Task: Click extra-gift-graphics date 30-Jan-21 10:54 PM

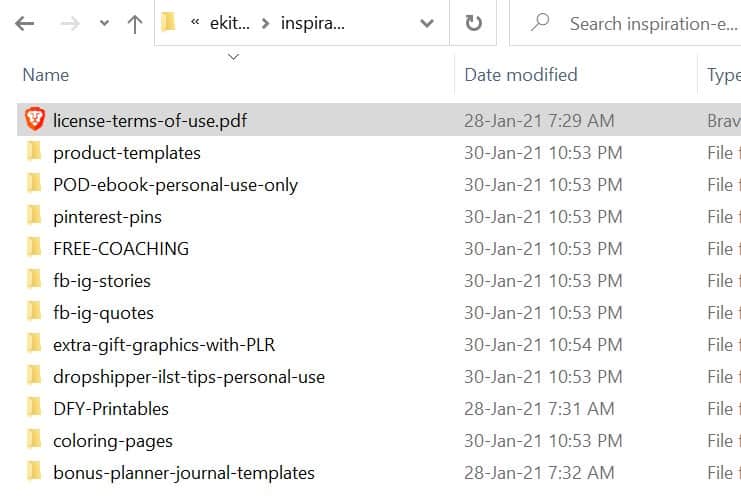Action: tap(543, 345)
